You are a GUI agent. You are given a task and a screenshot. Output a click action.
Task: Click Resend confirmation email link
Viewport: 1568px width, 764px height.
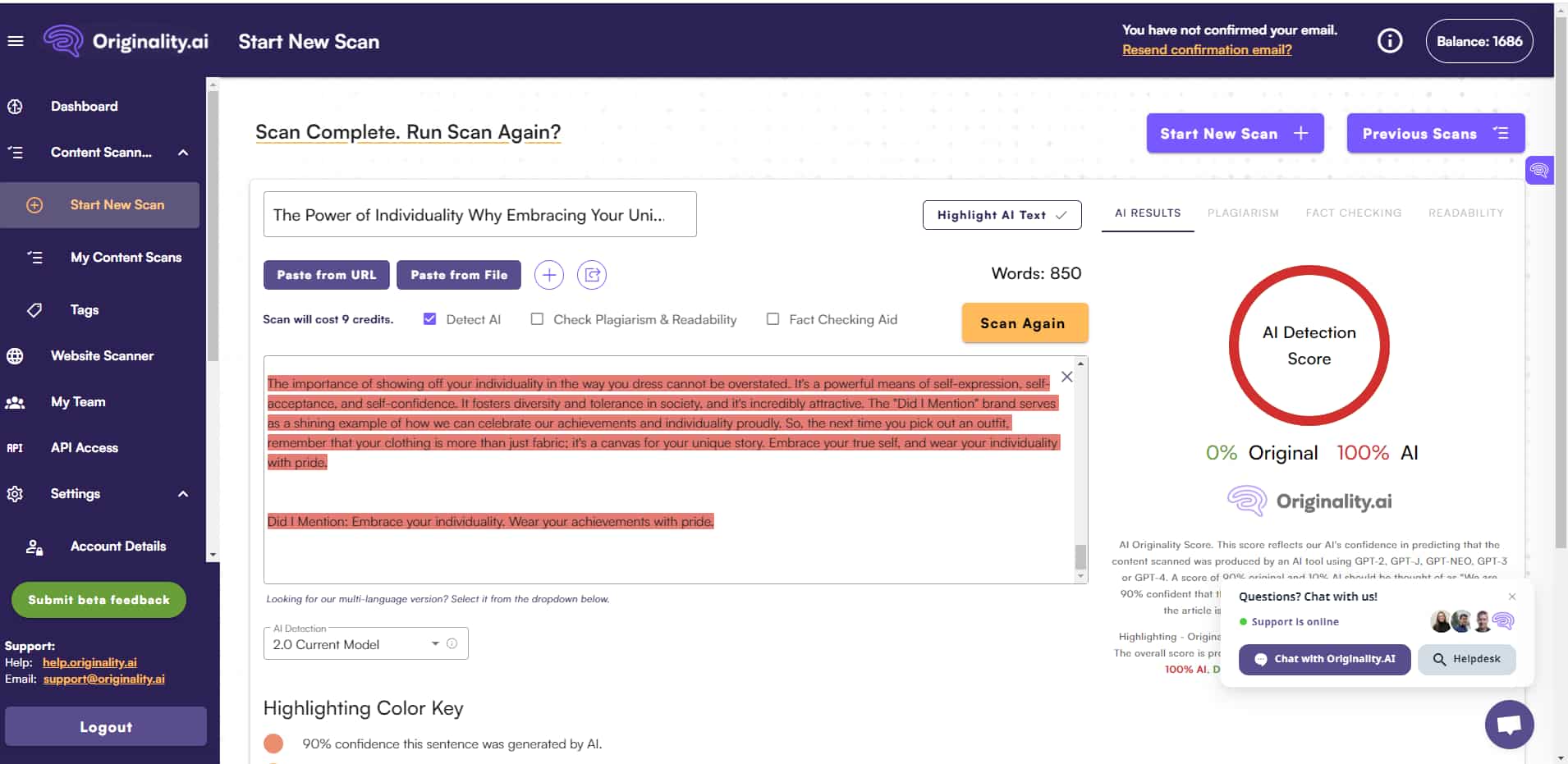(1207, 50)
